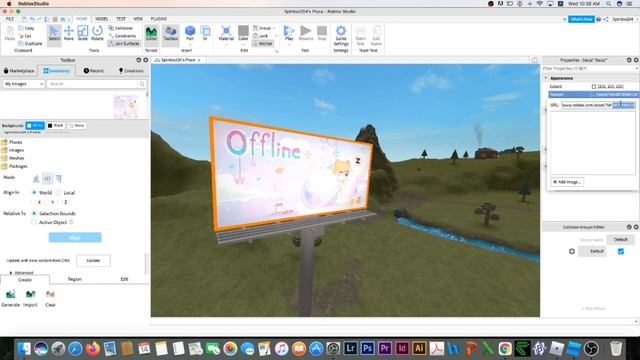Open the Part dropdown arrow
640x360 pixels.
190,44
